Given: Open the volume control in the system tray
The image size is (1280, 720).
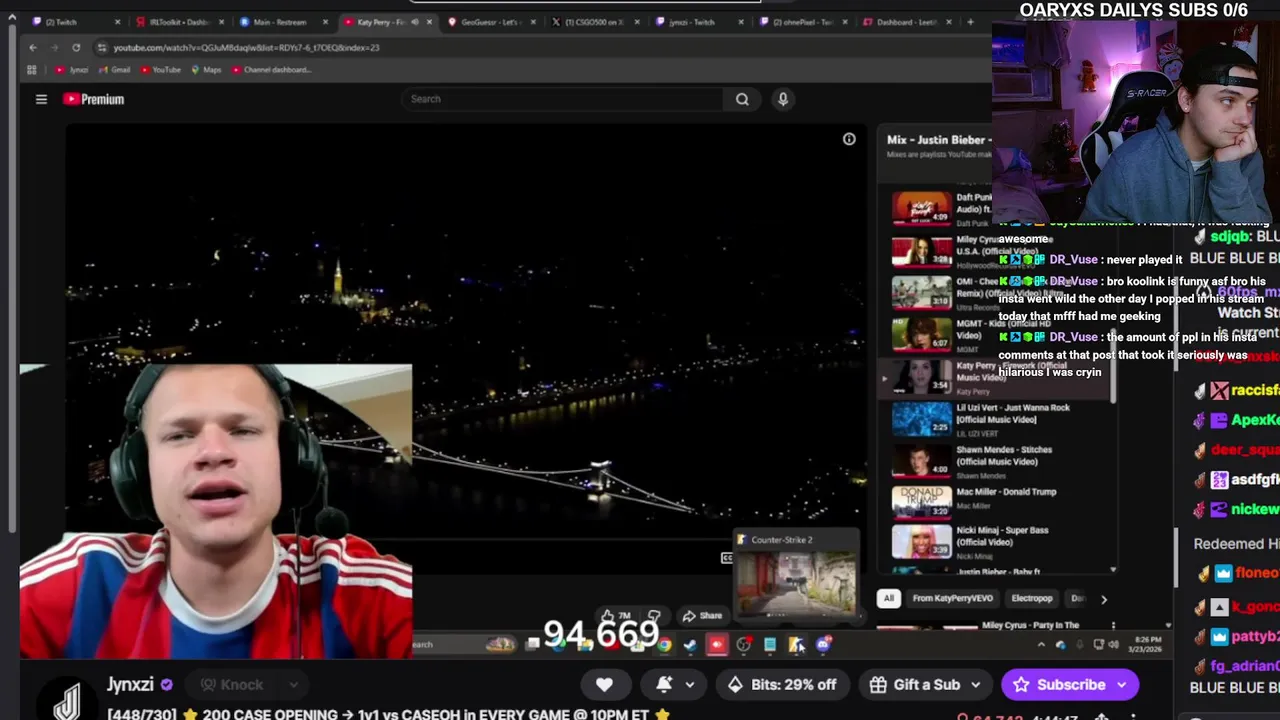Looking at the screenshot, I should (1115, 645).
